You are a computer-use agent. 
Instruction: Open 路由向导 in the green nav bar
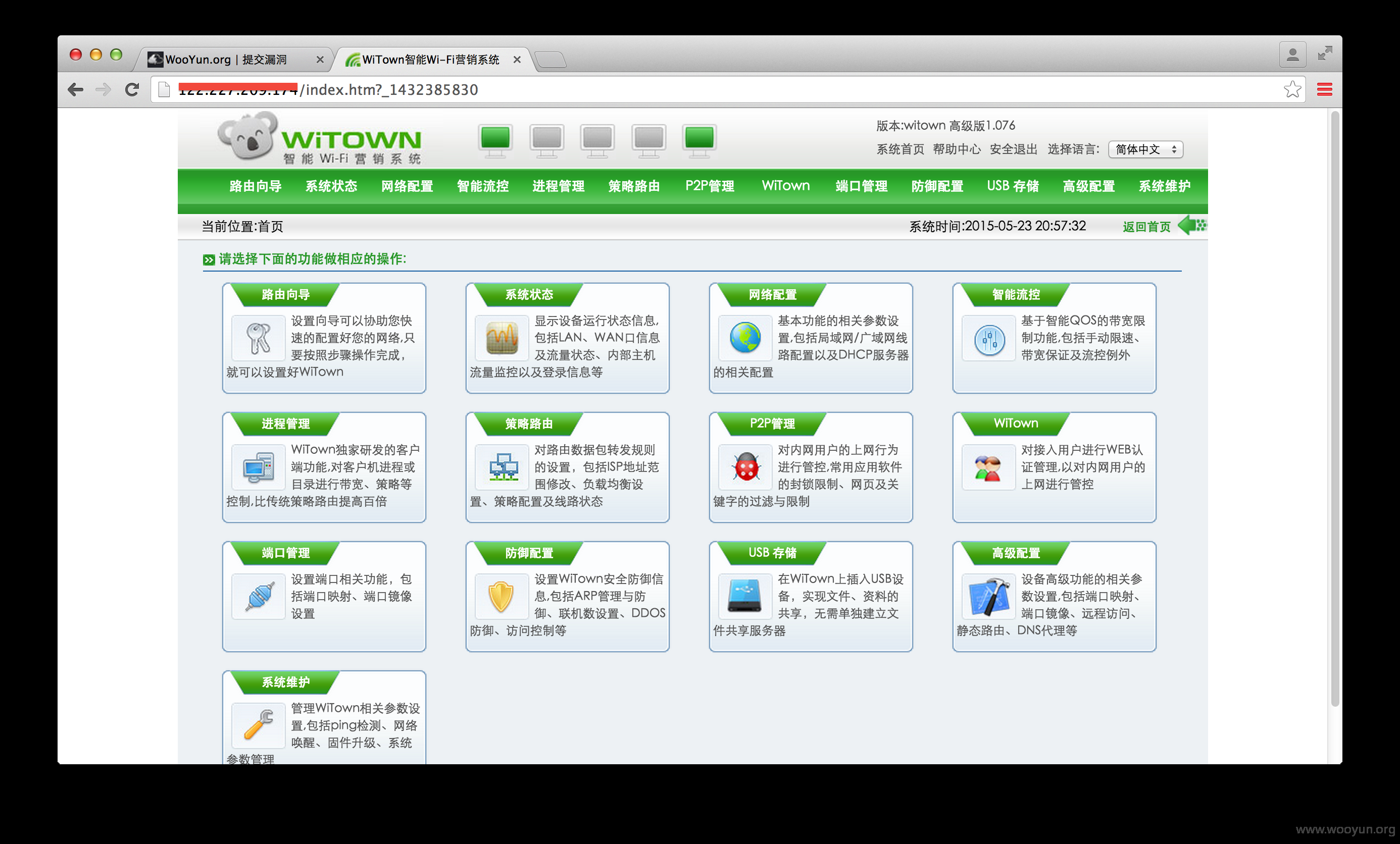click(x=256, y=186)
